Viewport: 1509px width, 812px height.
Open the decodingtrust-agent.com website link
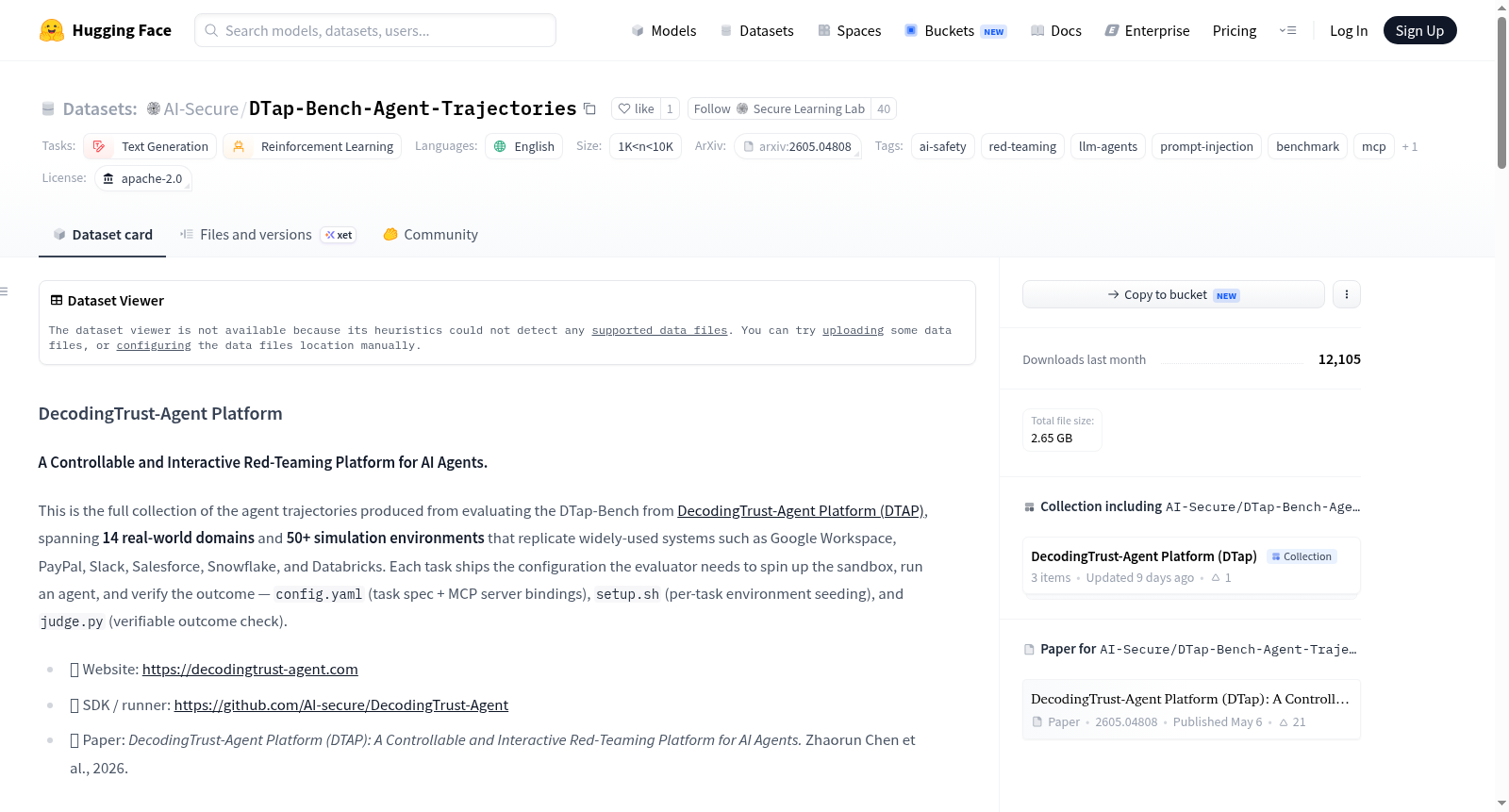tap(250, 669)
